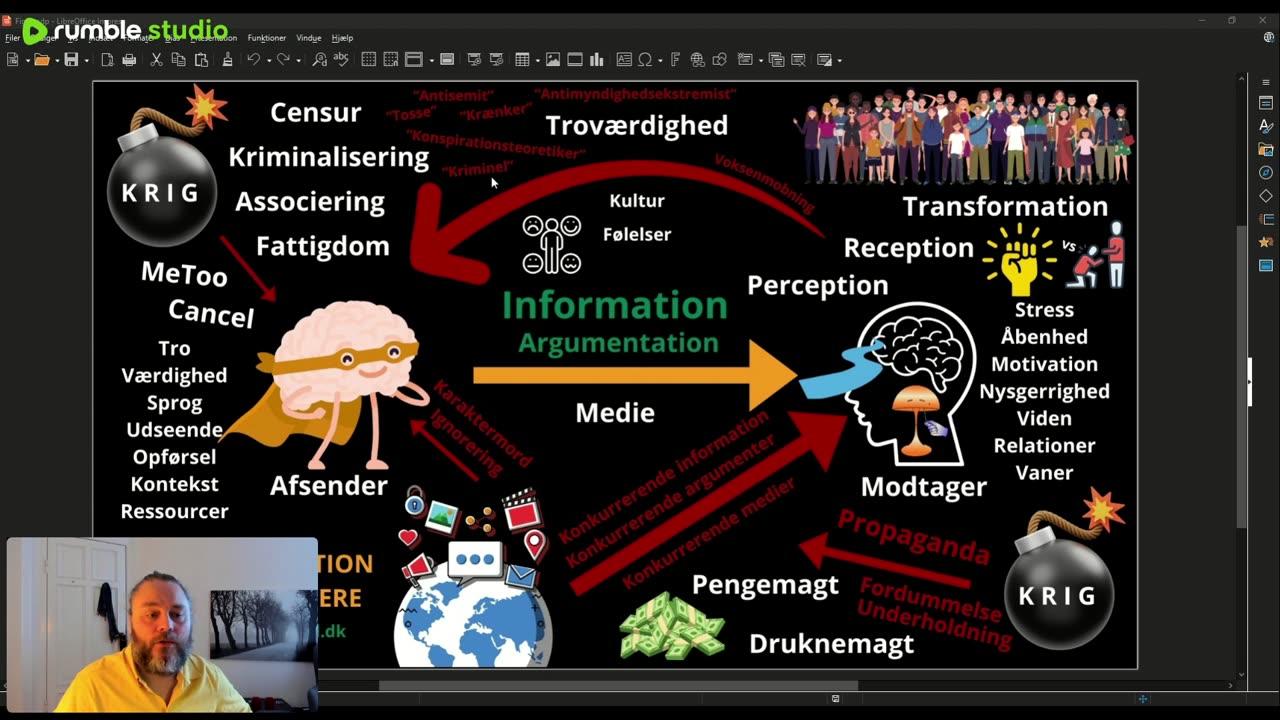1280x720 pixels.
Task: Insert a table with the table icon
Action: click(x=522, y=60)
